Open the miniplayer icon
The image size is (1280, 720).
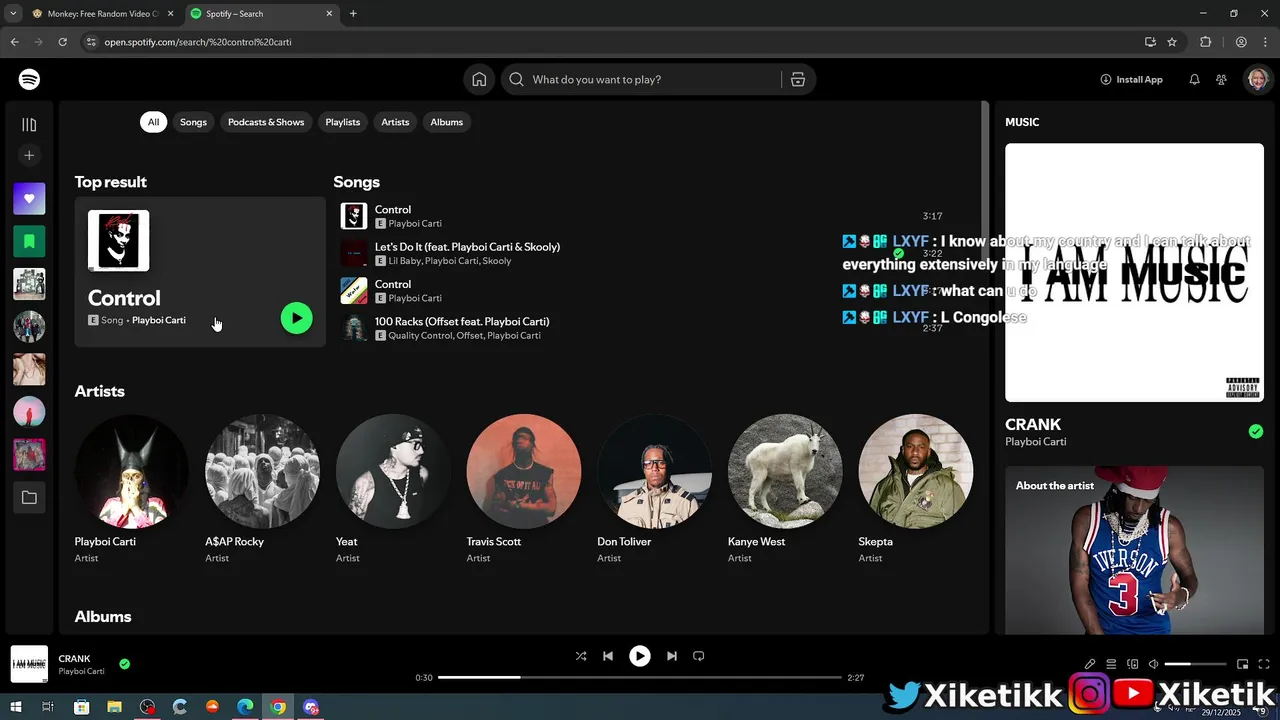[x=1243, y=664]
